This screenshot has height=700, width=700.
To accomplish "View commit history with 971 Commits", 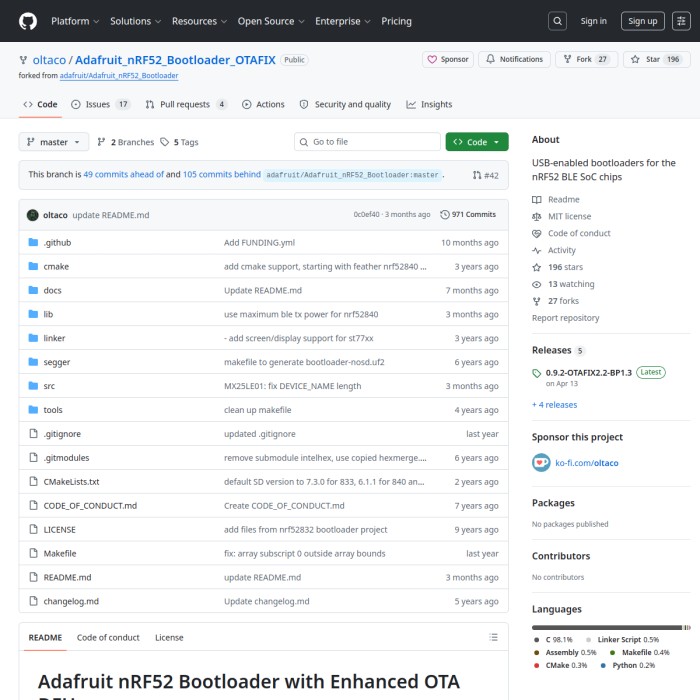I will [468, 215].
